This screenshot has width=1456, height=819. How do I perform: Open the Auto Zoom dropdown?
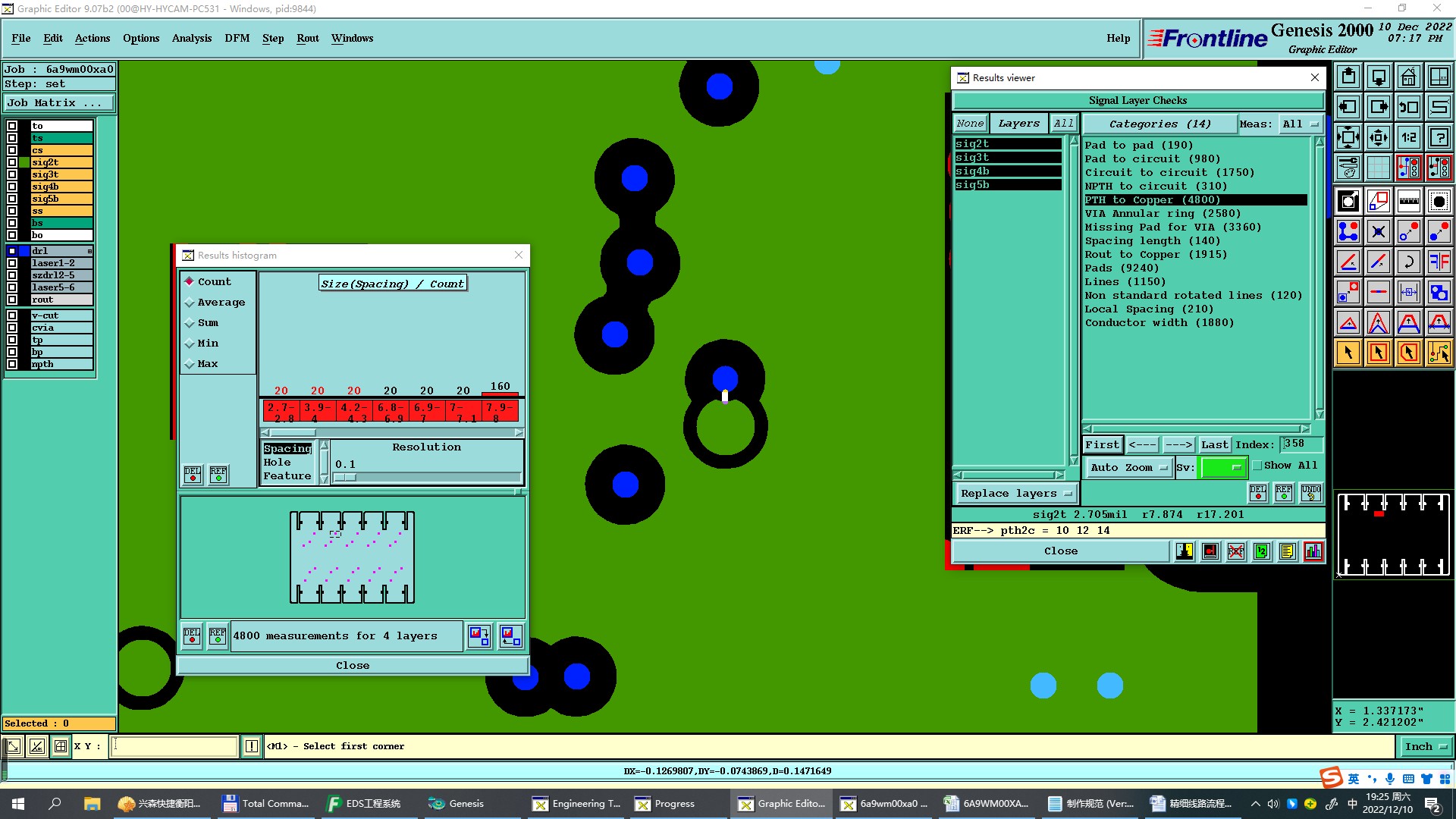point(1128,468)
